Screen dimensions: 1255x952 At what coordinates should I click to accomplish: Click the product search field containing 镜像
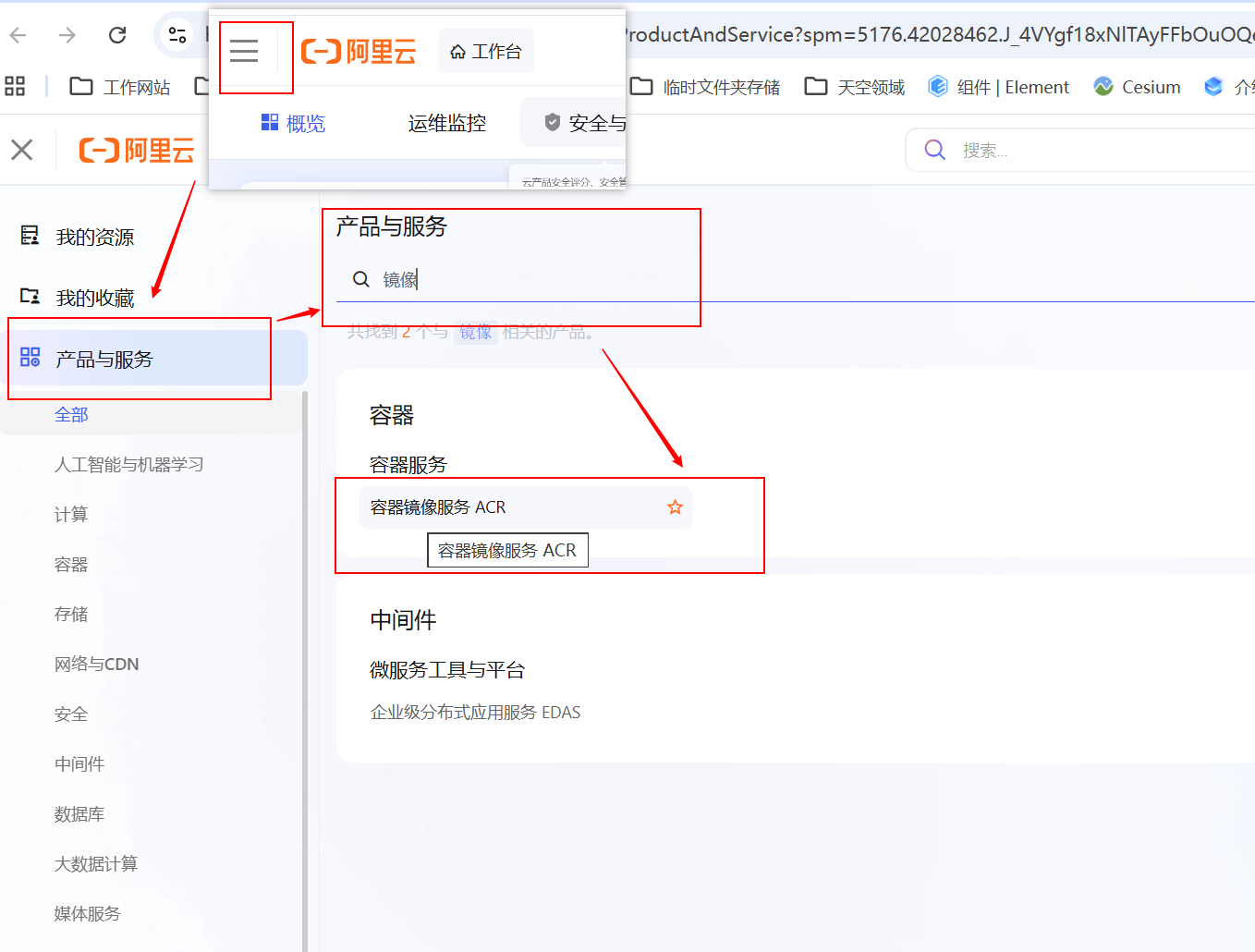pyautogui.click(x=795, y=279)
